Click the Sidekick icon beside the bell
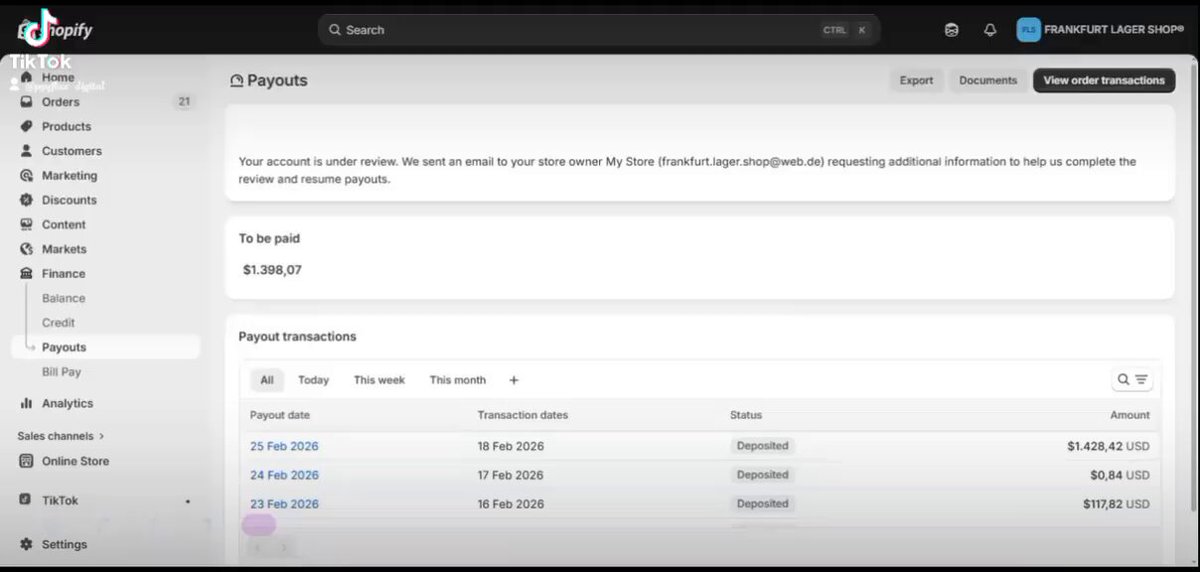This screenshot has width=1200, height=572. coord(951,30)
